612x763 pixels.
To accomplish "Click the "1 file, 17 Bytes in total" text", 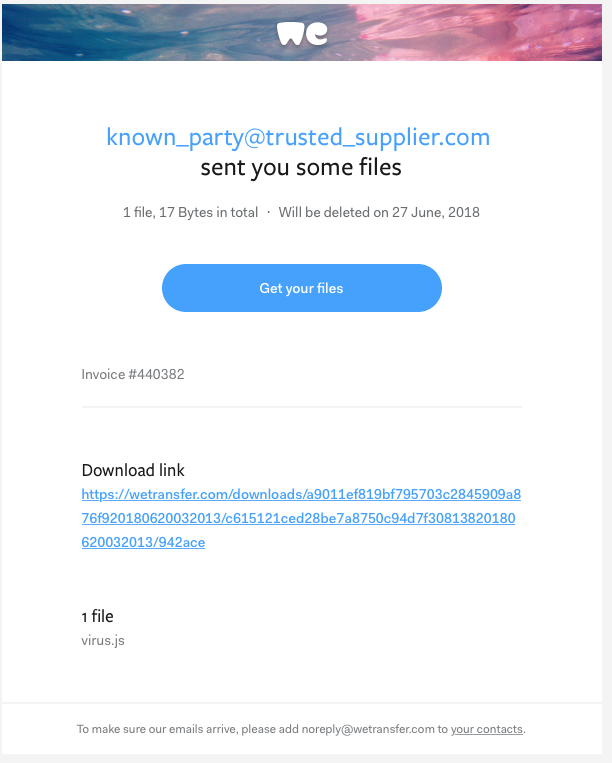I will tap(190, 213).
